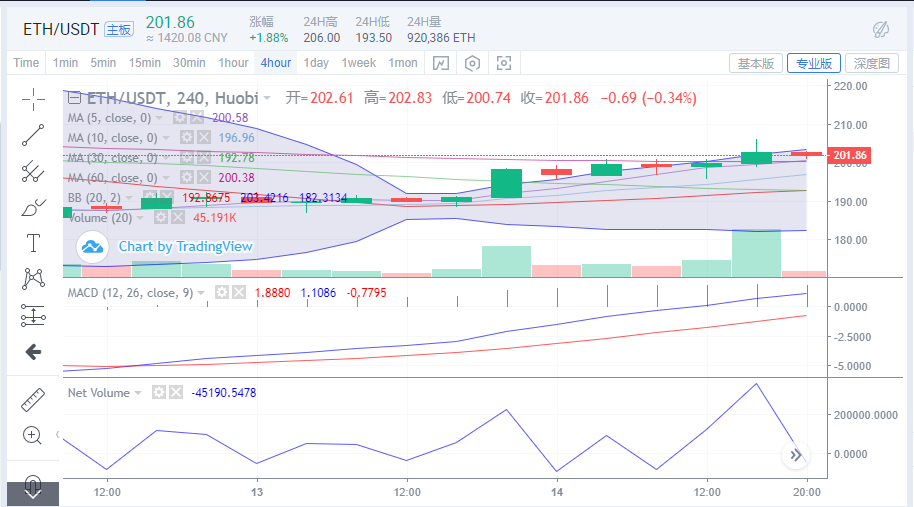Switch to 1mon interval
The width and height of the screenshot is (914, 507).
tap(403, 63)
